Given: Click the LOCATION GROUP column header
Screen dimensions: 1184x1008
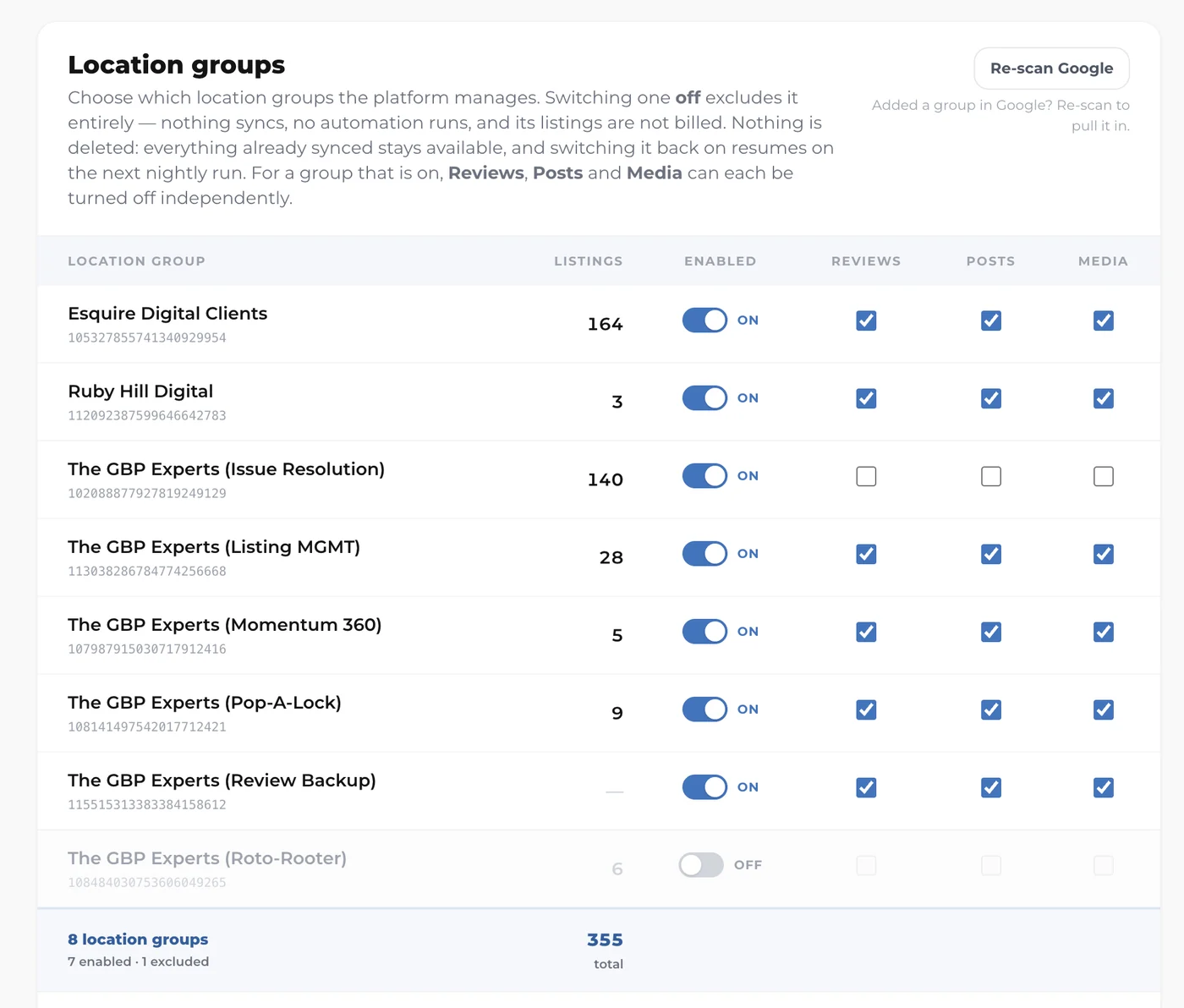Looking at the screenshot, I should 136,261.
